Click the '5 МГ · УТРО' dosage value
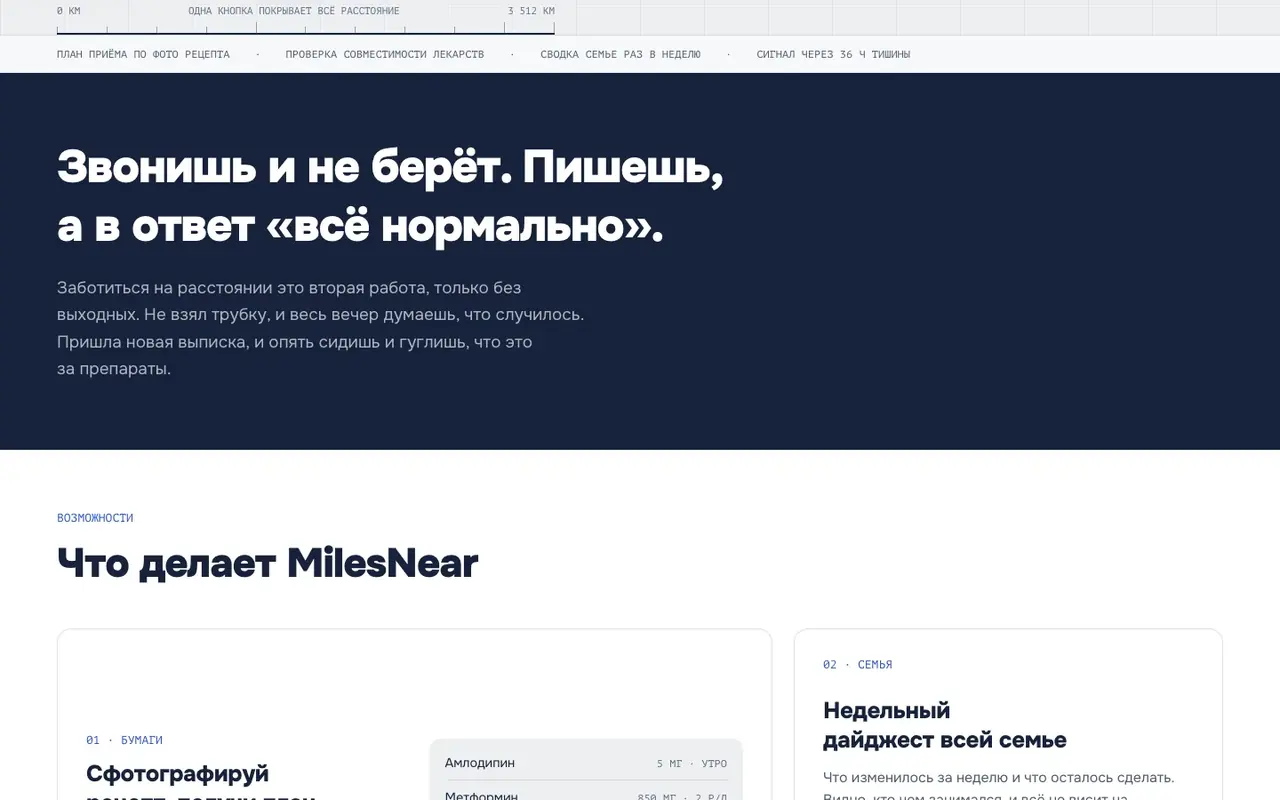This screenshot has width=1280, height=800. coord(692,764)
